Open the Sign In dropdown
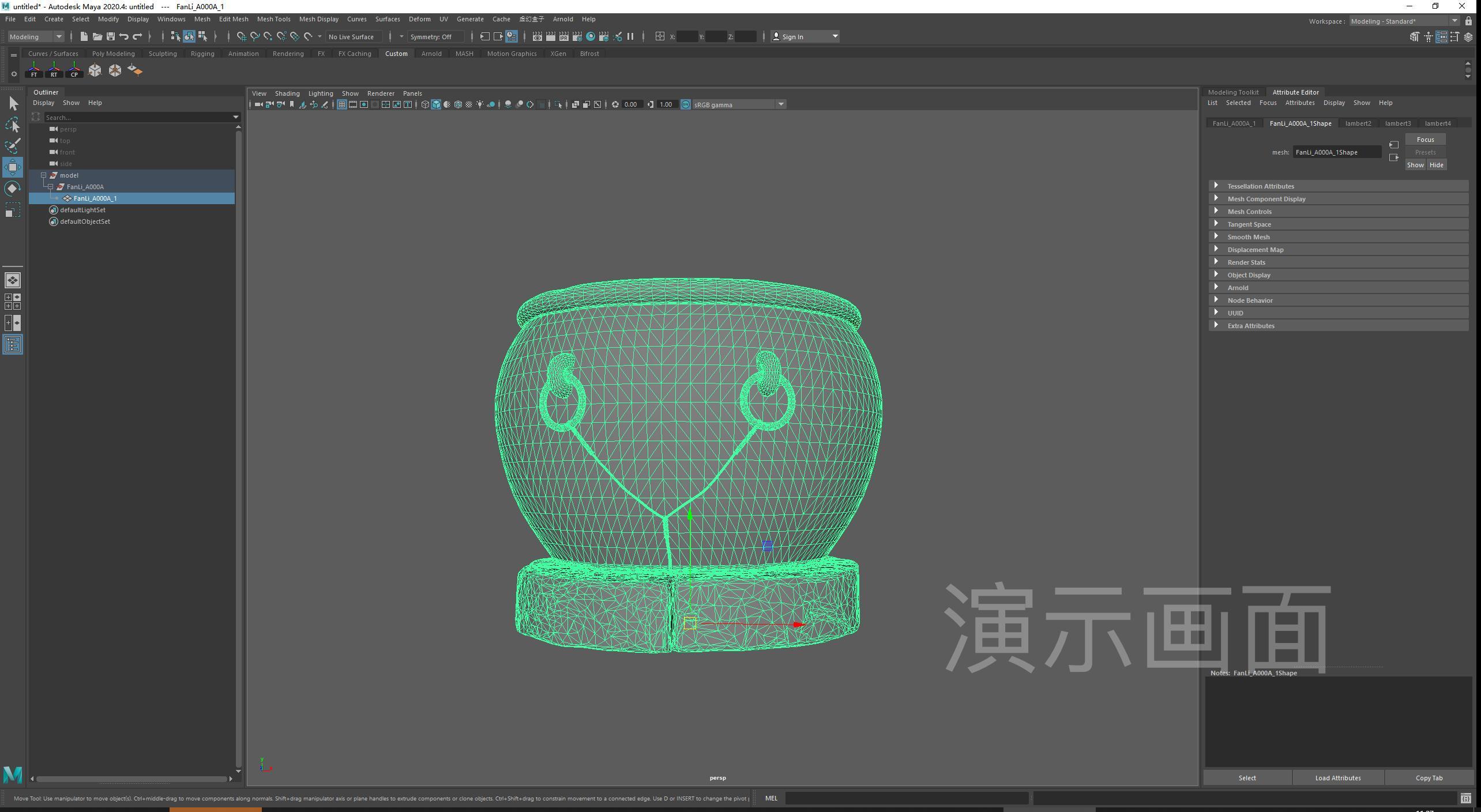Screen dimensions: 1481x812 805,36
